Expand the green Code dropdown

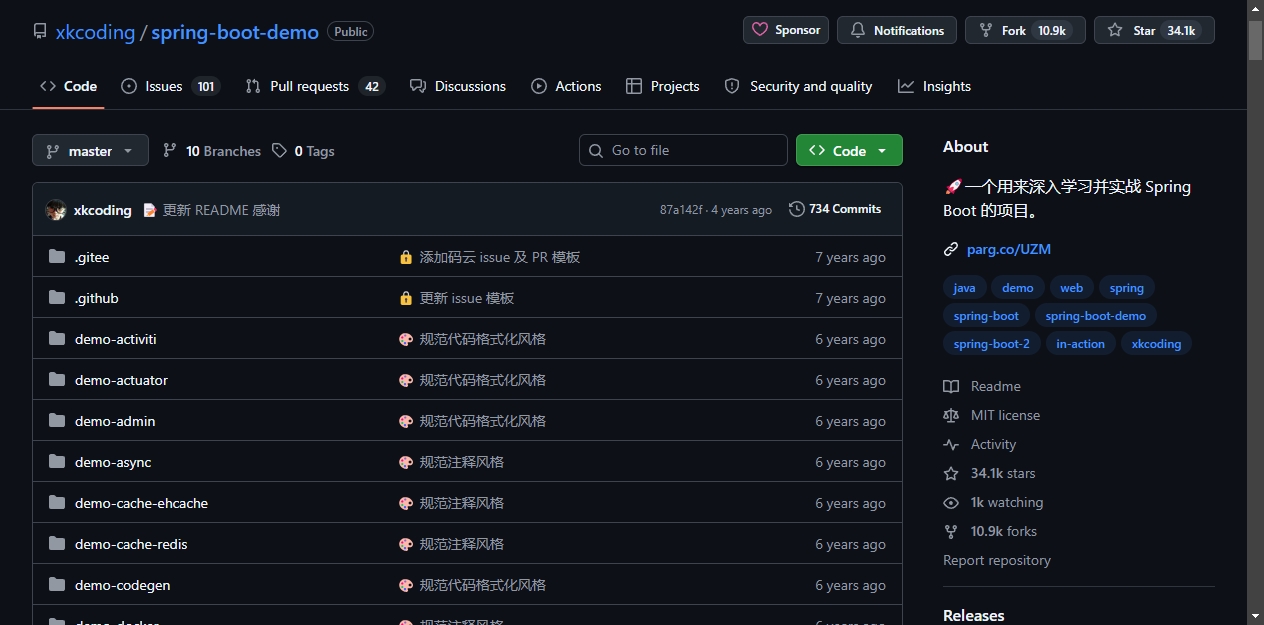coord(849,150)
